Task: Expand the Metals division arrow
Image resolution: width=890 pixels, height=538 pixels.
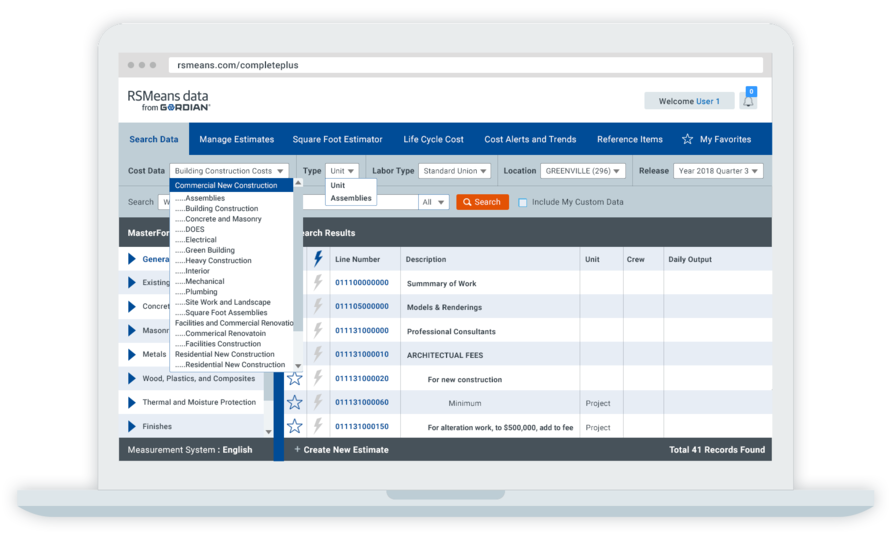Action: pos(132,354)
